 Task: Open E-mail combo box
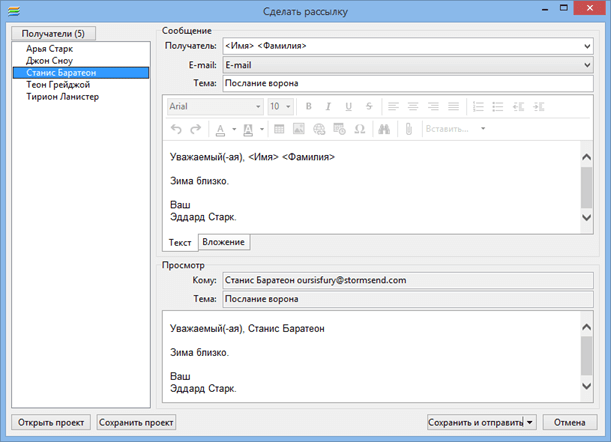[408, 65]
